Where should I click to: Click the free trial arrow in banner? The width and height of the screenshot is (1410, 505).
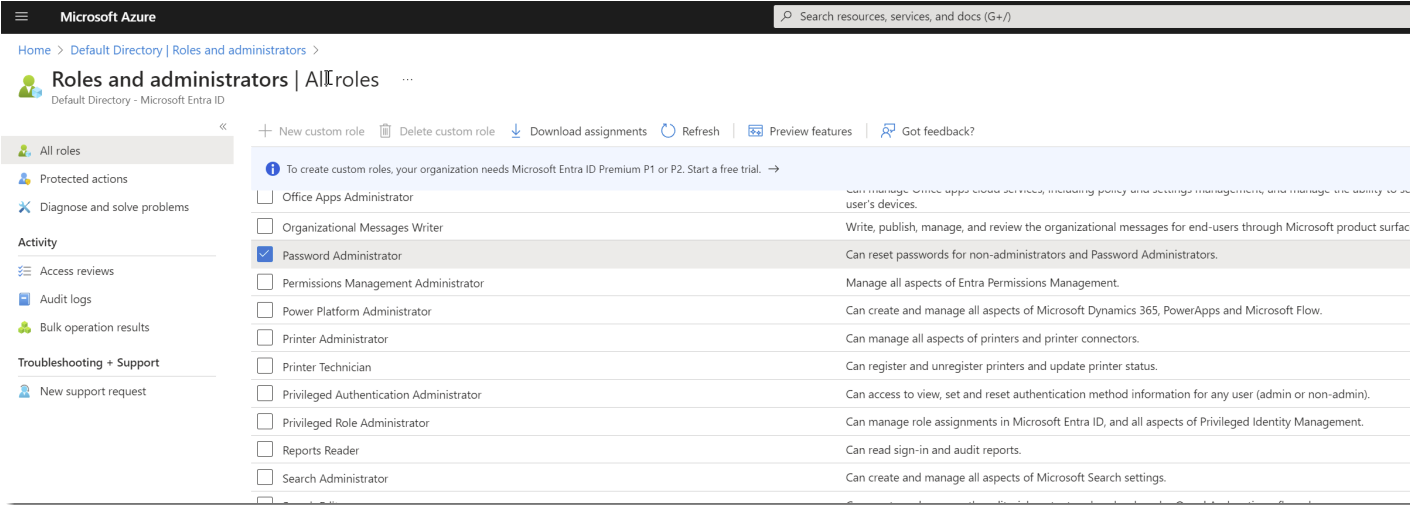click(774, 169)
